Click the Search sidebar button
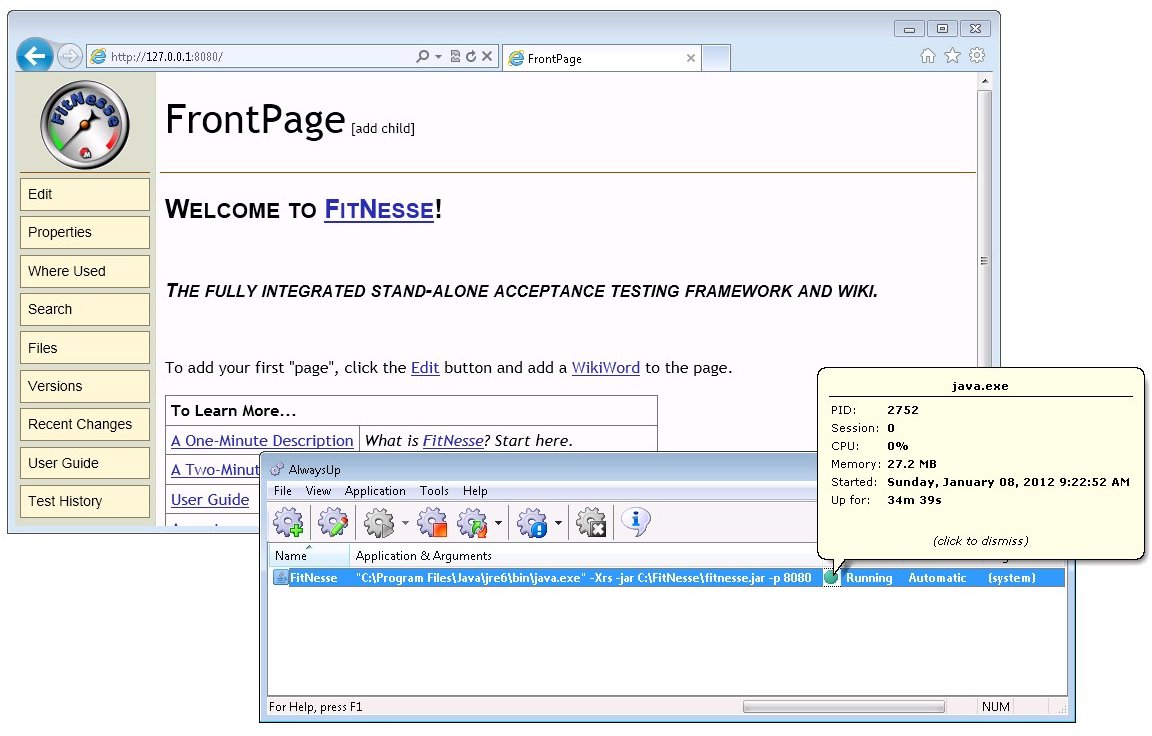 [x=84, y=309]
